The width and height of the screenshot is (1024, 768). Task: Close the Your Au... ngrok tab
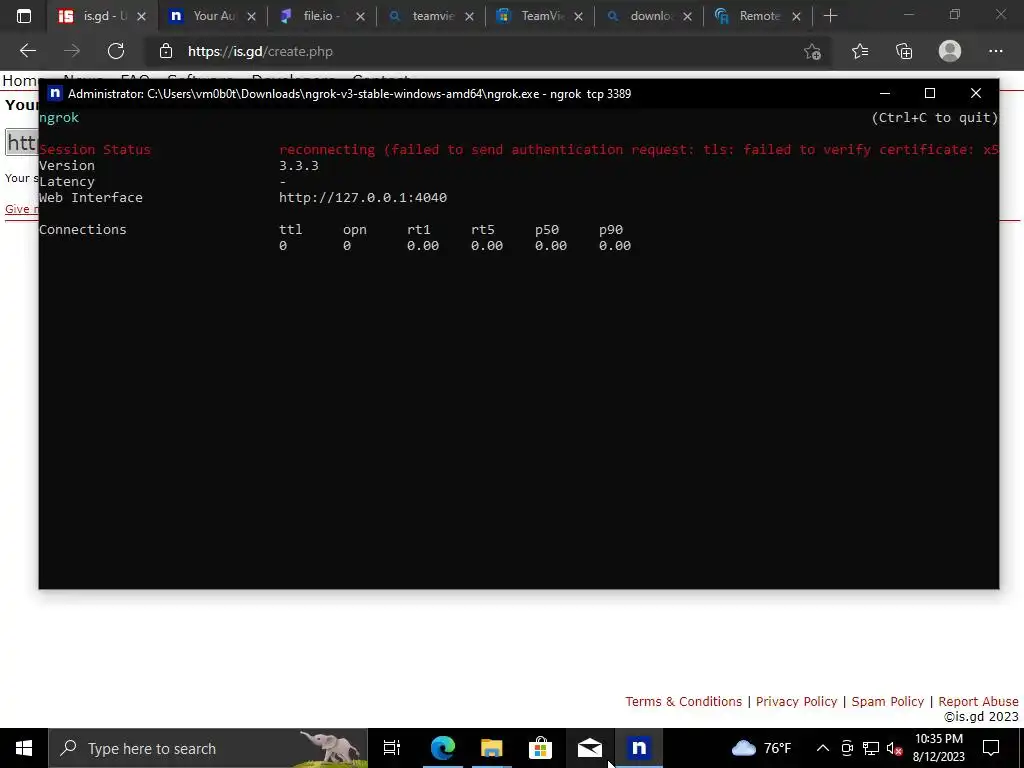point(251,16)
